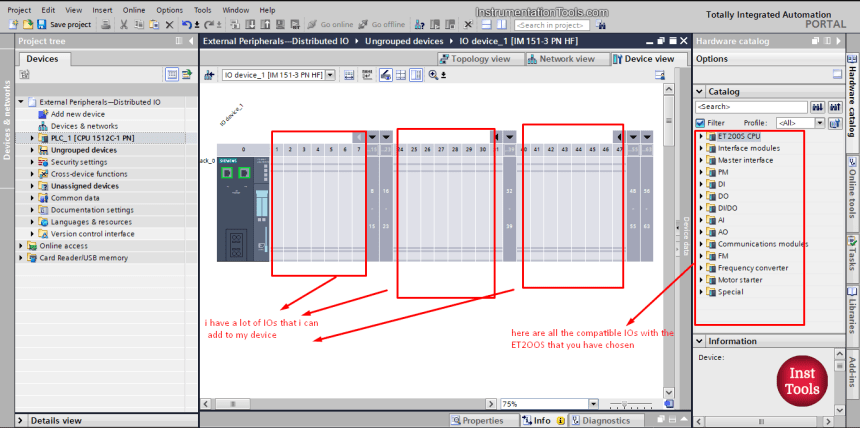Open the catalog Profile dropdown
860x428 pixels.
coord(819,123)
